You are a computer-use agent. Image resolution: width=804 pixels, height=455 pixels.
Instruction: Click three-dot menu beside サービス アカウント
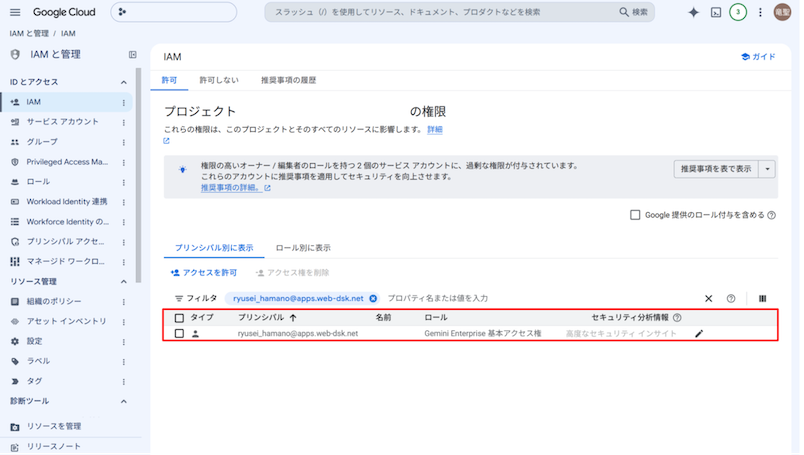point(124,123)
